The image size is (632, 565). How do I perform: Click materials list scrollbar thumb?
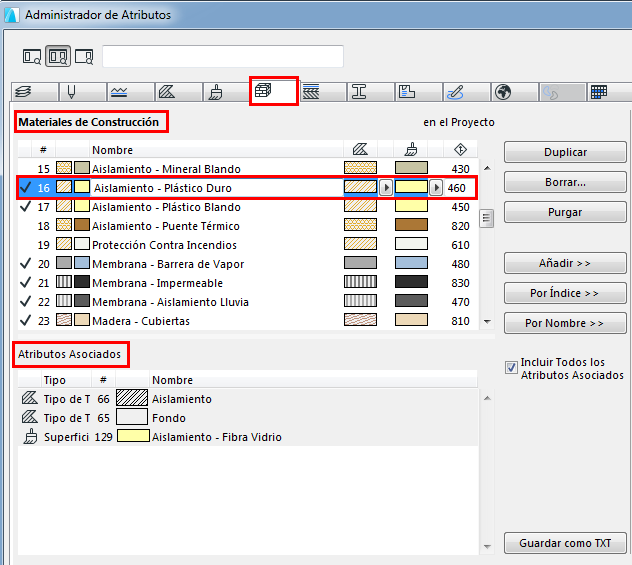point(486,218)
